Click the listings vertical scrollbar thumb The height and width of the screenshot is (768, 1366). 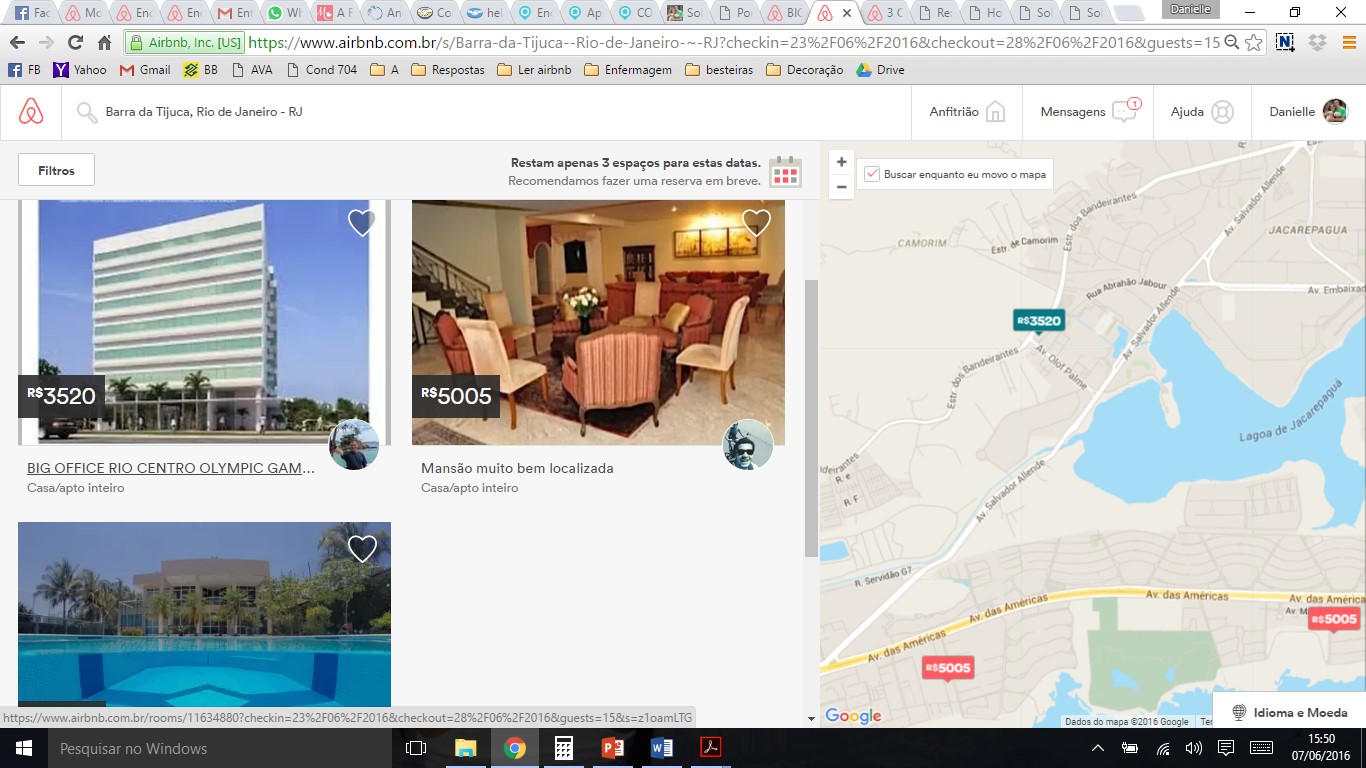[811, 418]
